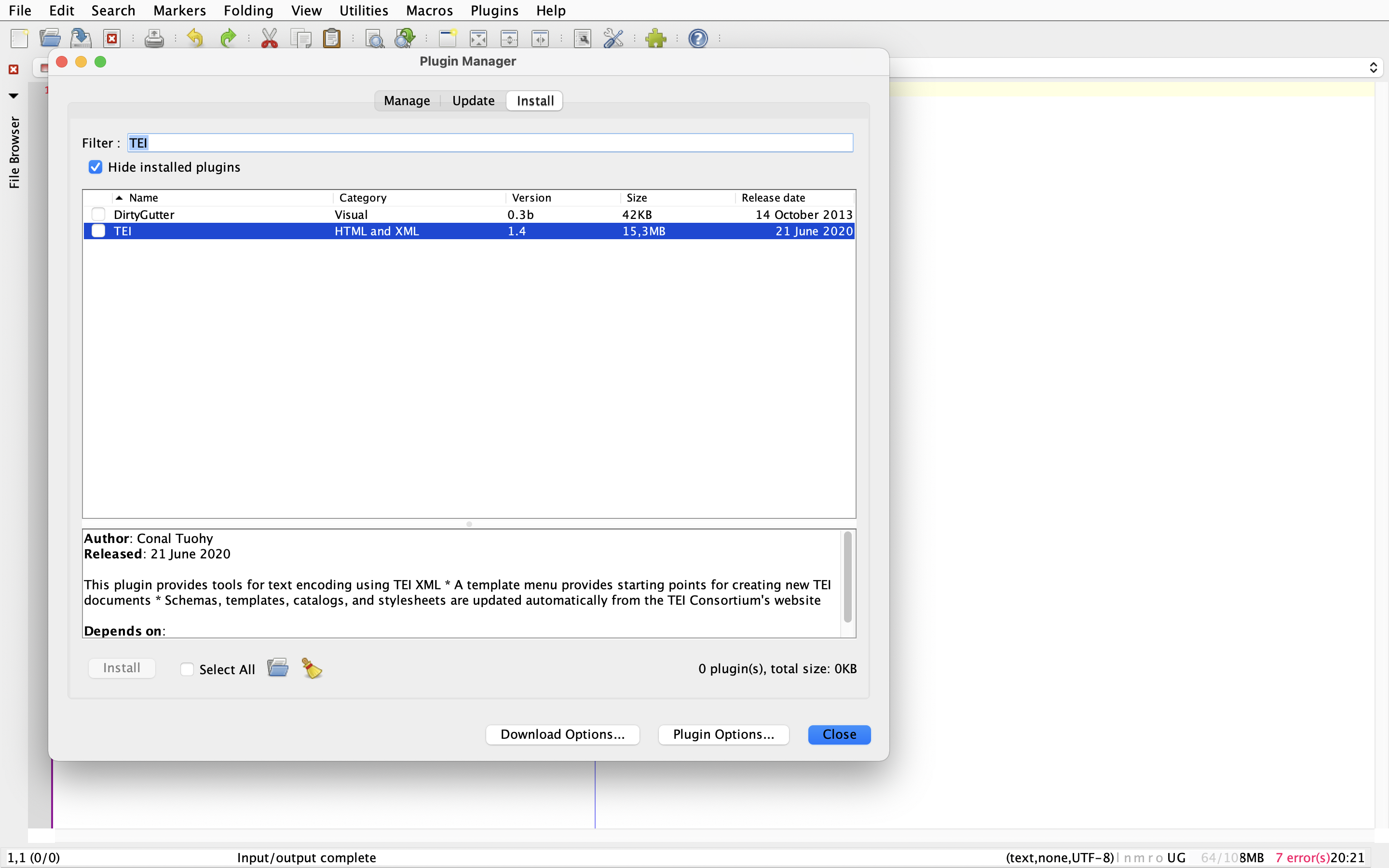The width and height of the screenshot is (1389, 868).
Task: Click the Save buffer toolbar icon
Action: (81, 39)
